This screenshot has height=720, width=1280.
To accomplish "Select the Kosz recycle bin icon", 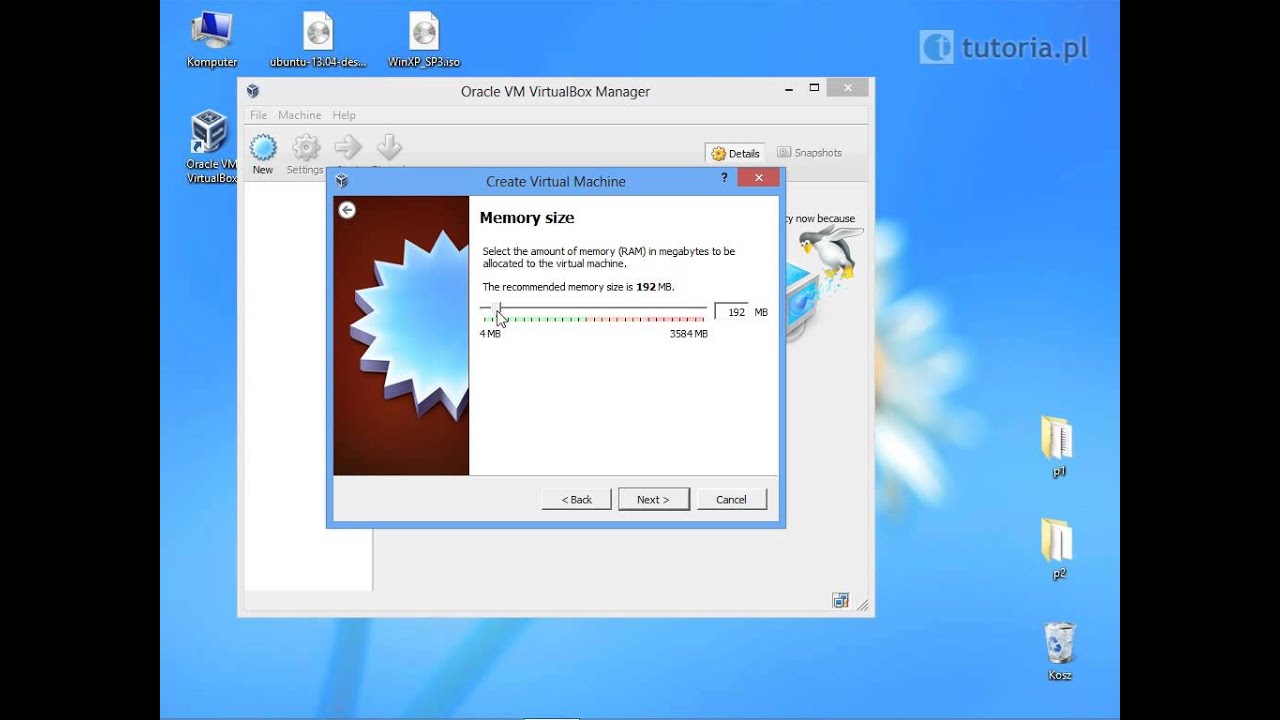I will (1059, 651).
